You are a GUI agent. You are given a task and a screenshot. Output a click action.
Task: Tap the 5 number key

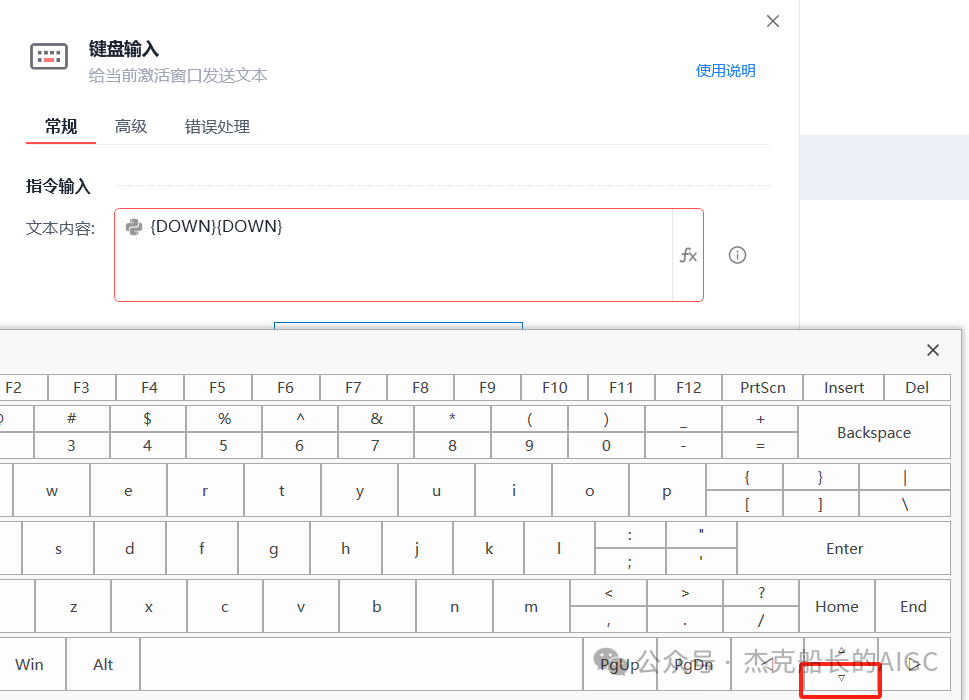pos(224,445)
